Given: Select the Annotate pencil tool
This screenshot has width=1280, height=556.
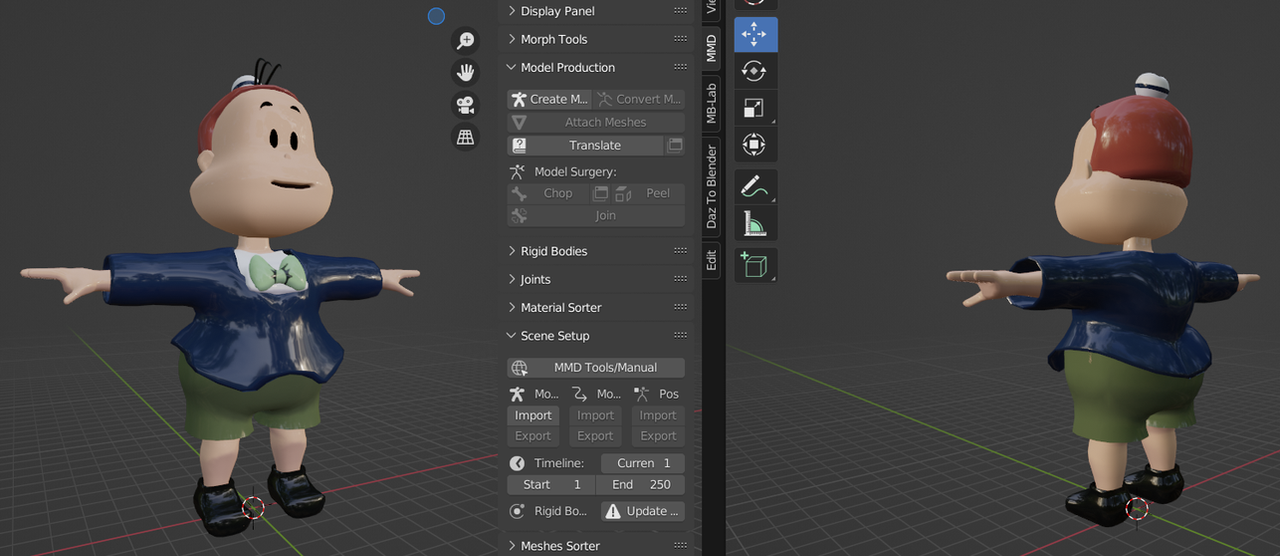Looking at the screenshot, I should (x=755, y=186).
